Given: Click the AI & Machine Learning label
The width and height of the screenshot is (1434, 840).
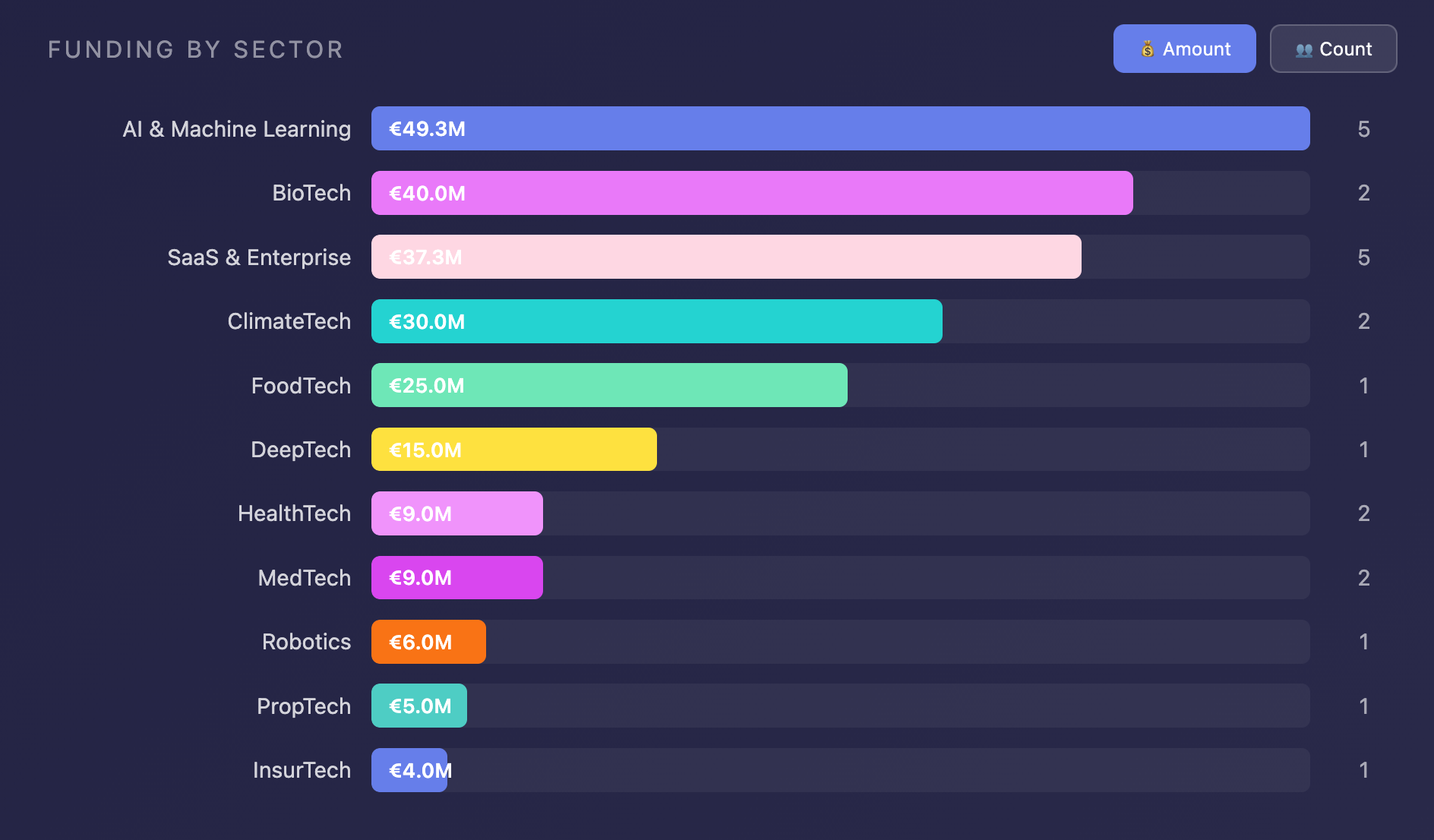Looking at the screenshot, I should pos(236,129).
